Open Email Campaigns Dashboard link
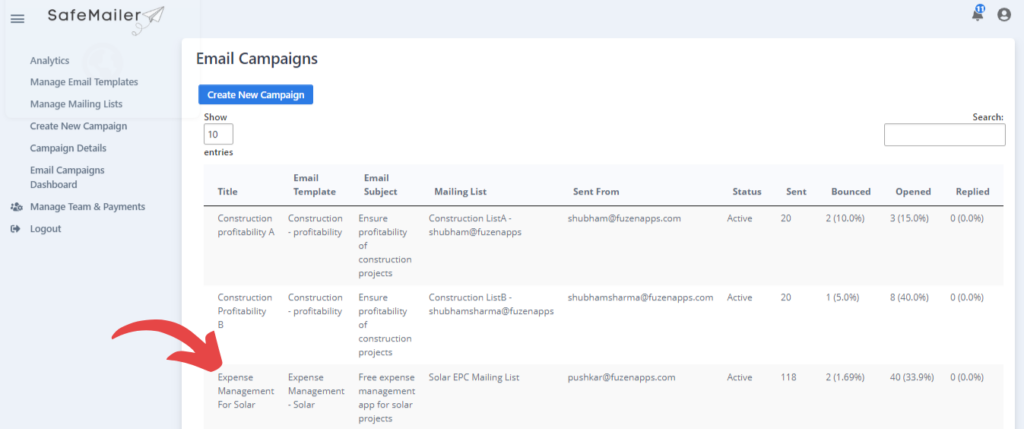The height and width of the screenshot is (429, 1024). tap(67, 178)
